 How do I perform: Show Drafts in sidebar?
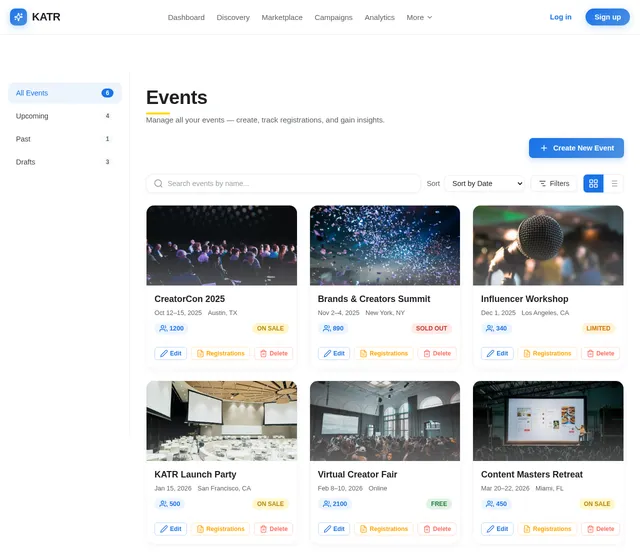coord(65,162)
